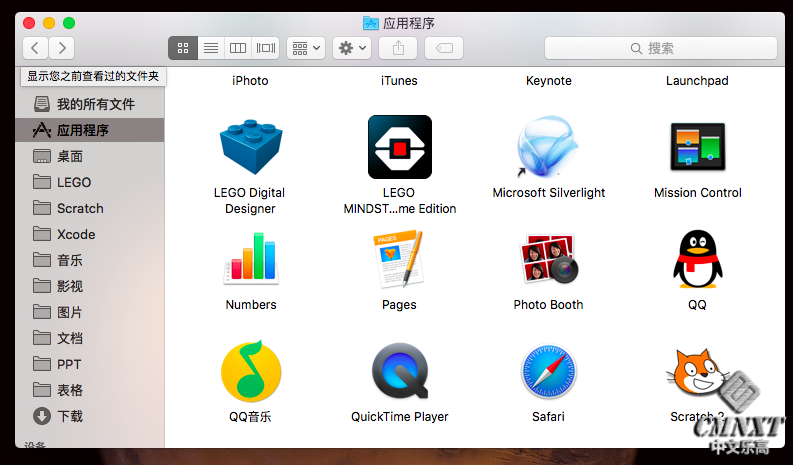The width and height of the screenshot is (793, 465).
Task: Select 应用程序 in the sidebar
Action: tap(90, 130)
